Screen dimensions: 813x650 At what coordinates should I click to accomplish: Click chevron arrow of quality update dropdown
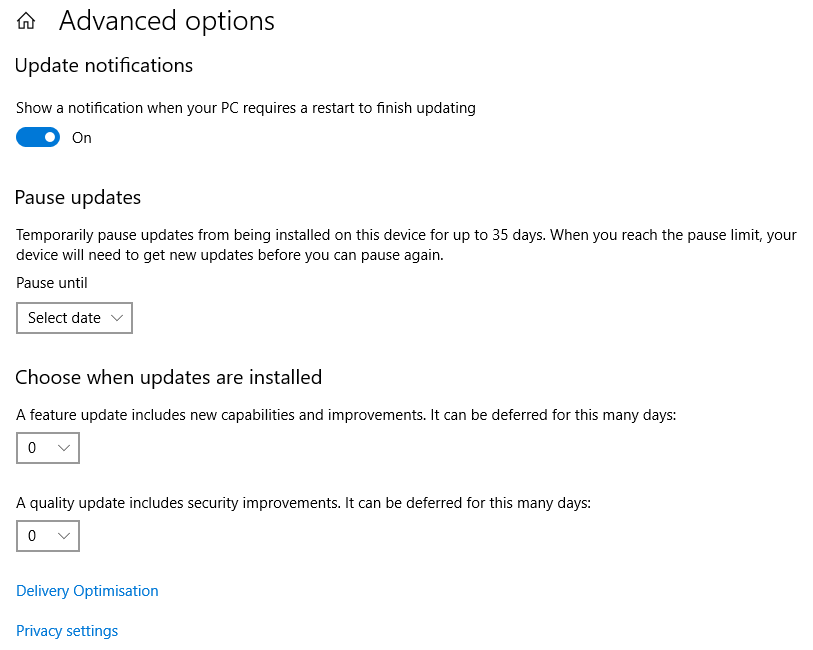pos(64,536)
